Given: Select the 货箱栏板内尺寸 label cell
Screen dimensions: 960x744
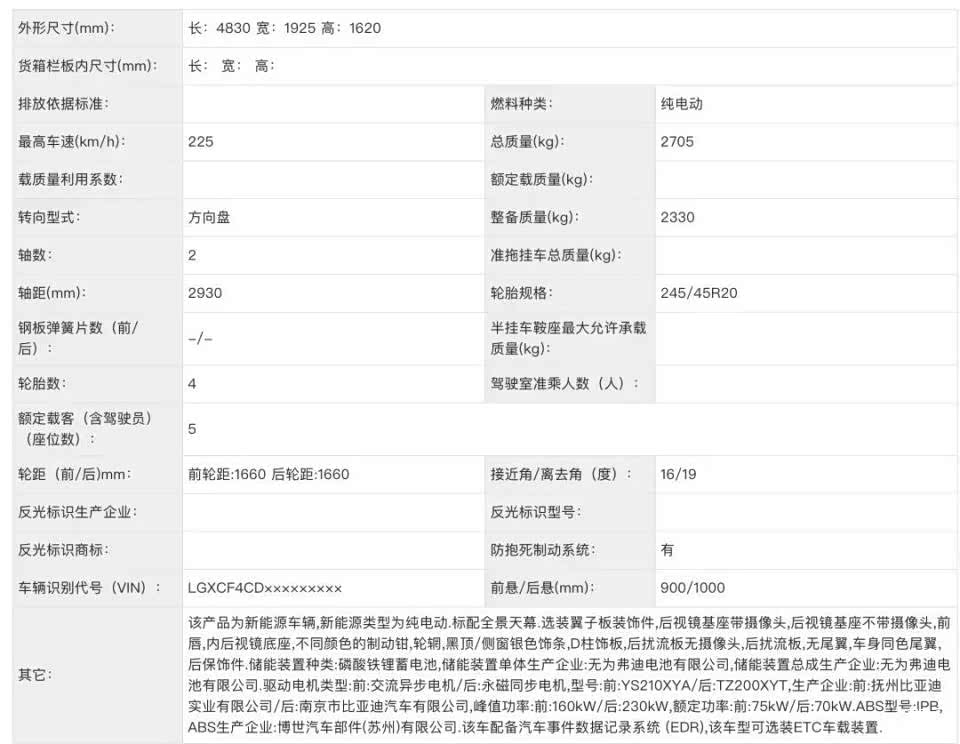Looking at the screenshot, I should 88,66.
